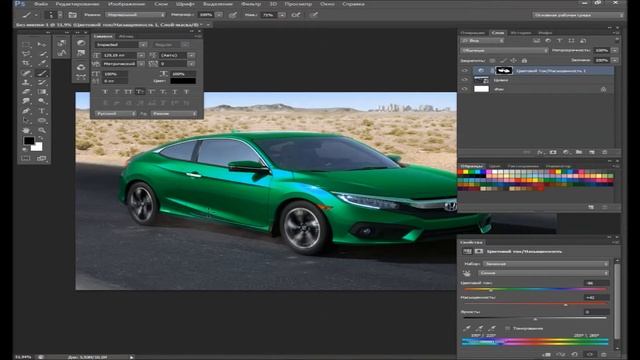Select the Dodge tool
Viewport: 640px width, 360px height.
(x=42, y=101)
